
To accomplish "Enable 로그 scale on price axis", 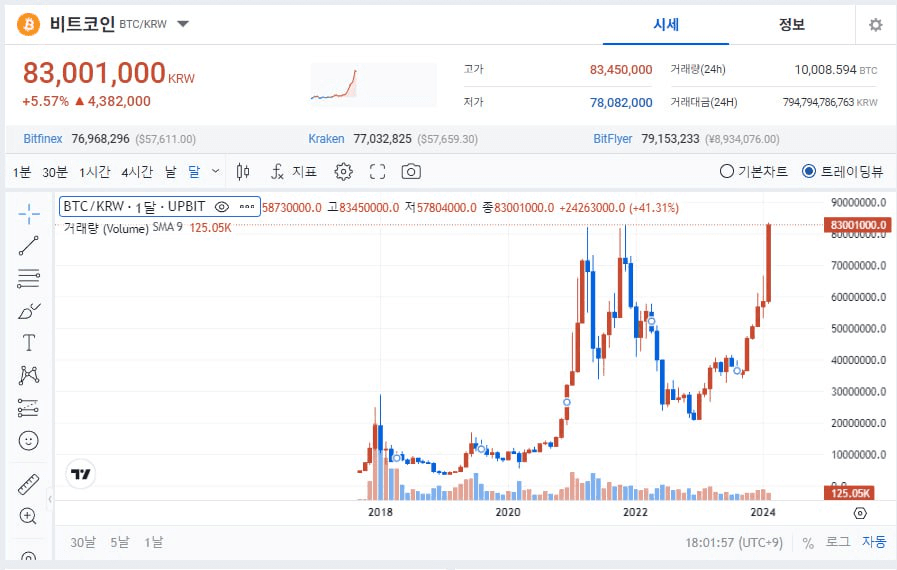I will tap(837, 542).
